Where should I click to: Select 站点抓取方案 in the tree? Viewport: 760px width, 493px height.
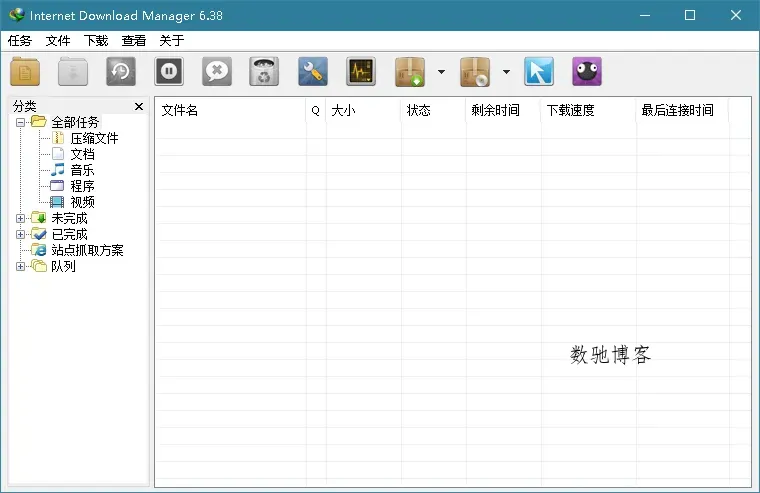pyautogui.click(x=87, y=250)
